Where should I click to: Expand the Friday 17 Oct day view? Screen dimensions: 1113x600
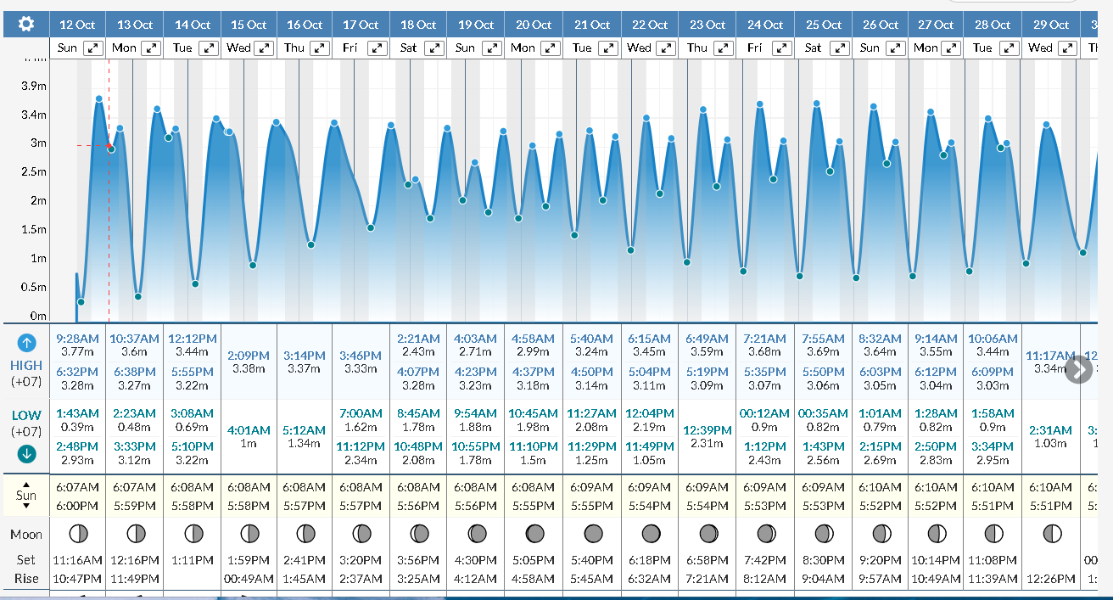pos(378,48)
